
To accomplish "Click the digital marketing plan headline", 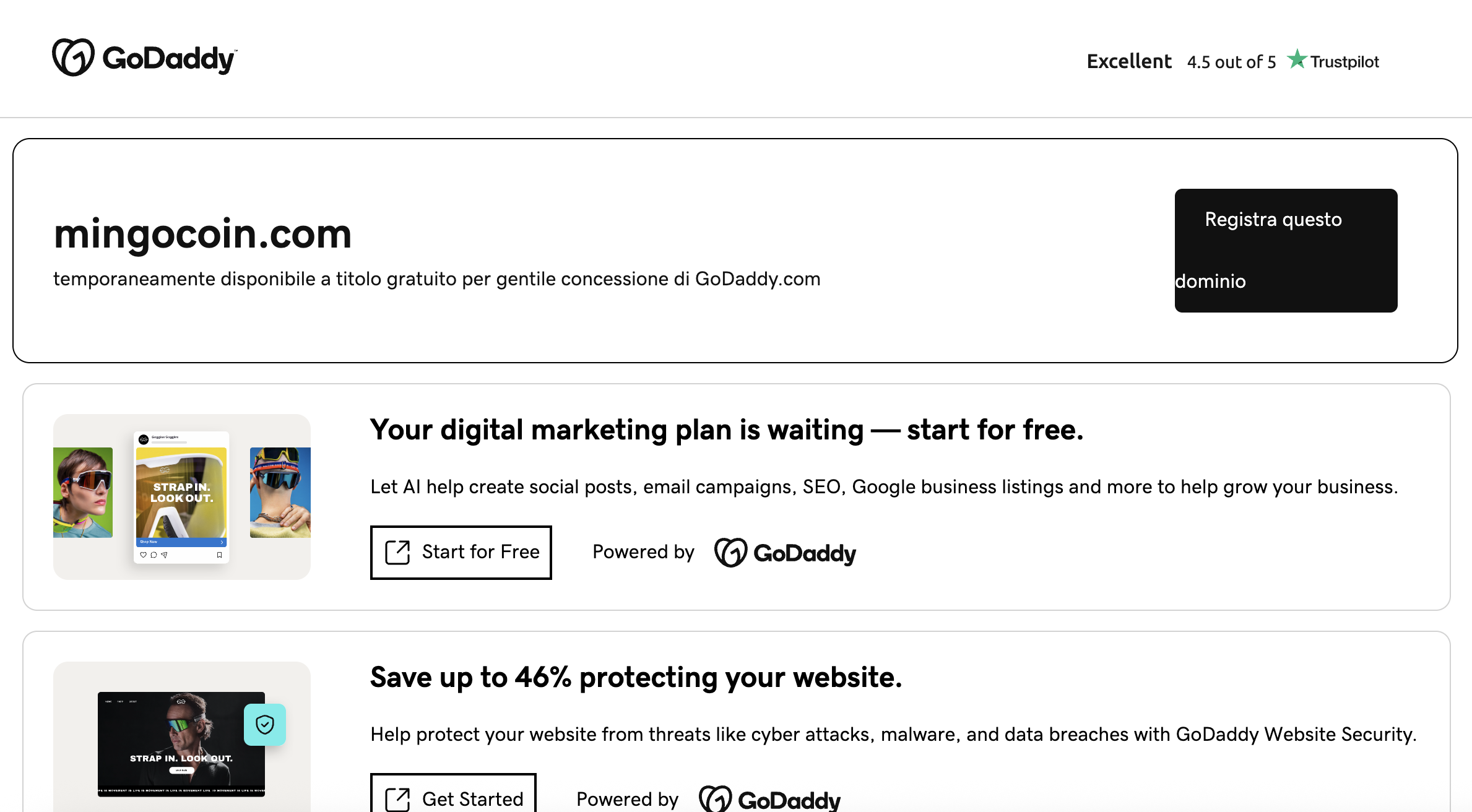I will [x=726, y=430].
